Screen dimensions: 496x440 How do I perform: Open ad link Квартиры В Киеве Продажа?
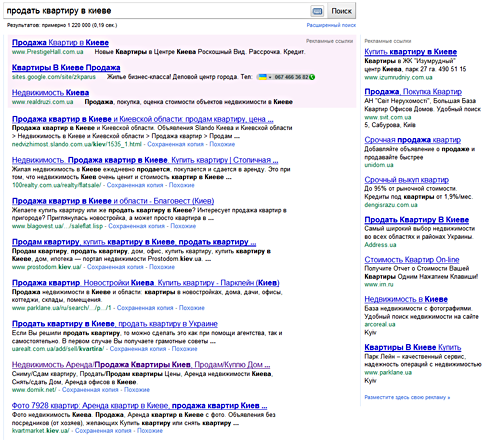(66, 67)
